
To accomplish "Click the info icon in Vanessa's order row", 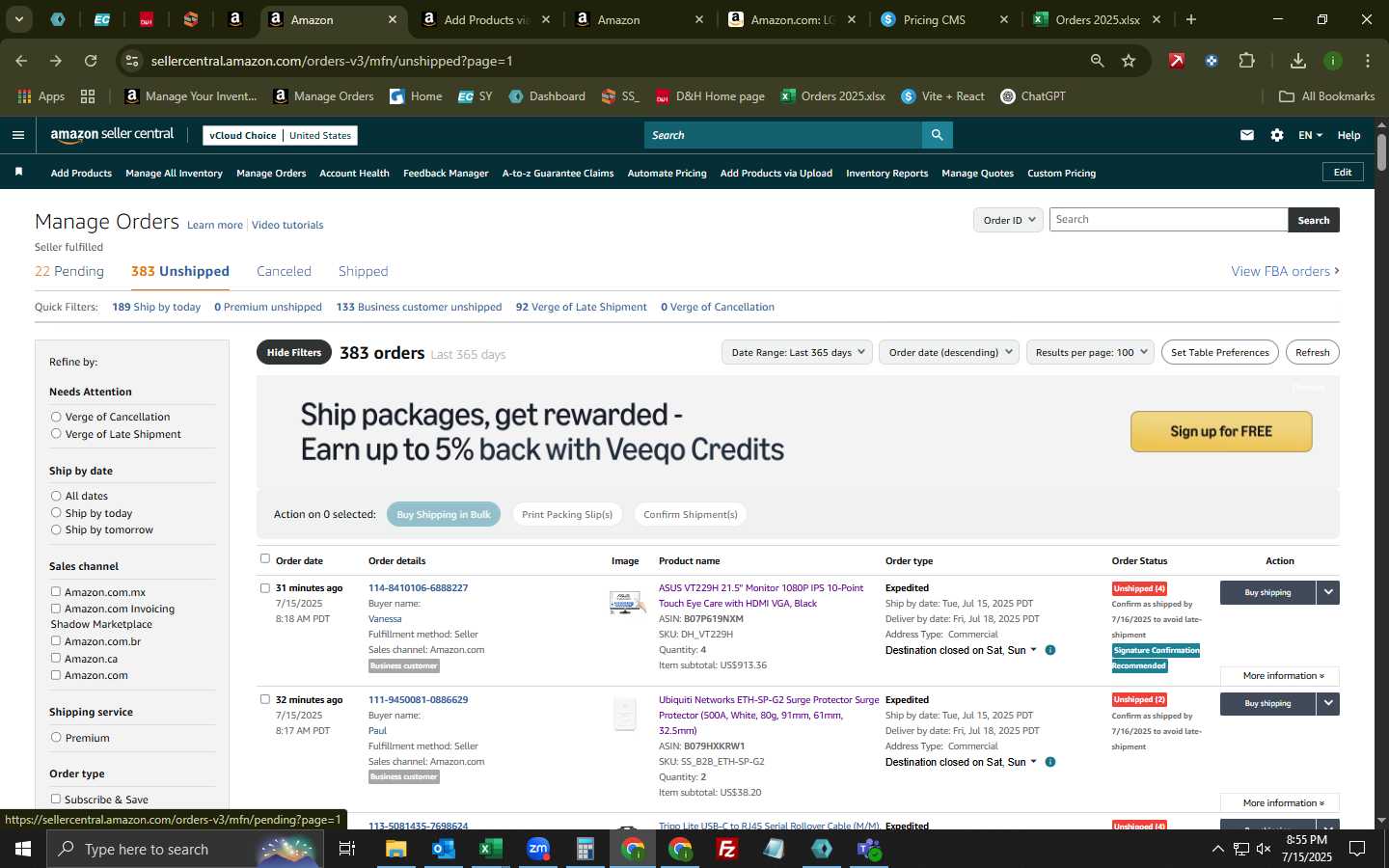I will pyautogui.click(x=1050, y=650).
